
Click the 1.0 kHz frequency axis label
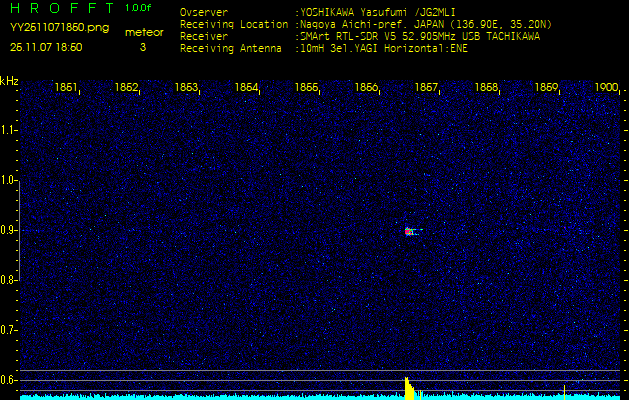tap(9, 180)
